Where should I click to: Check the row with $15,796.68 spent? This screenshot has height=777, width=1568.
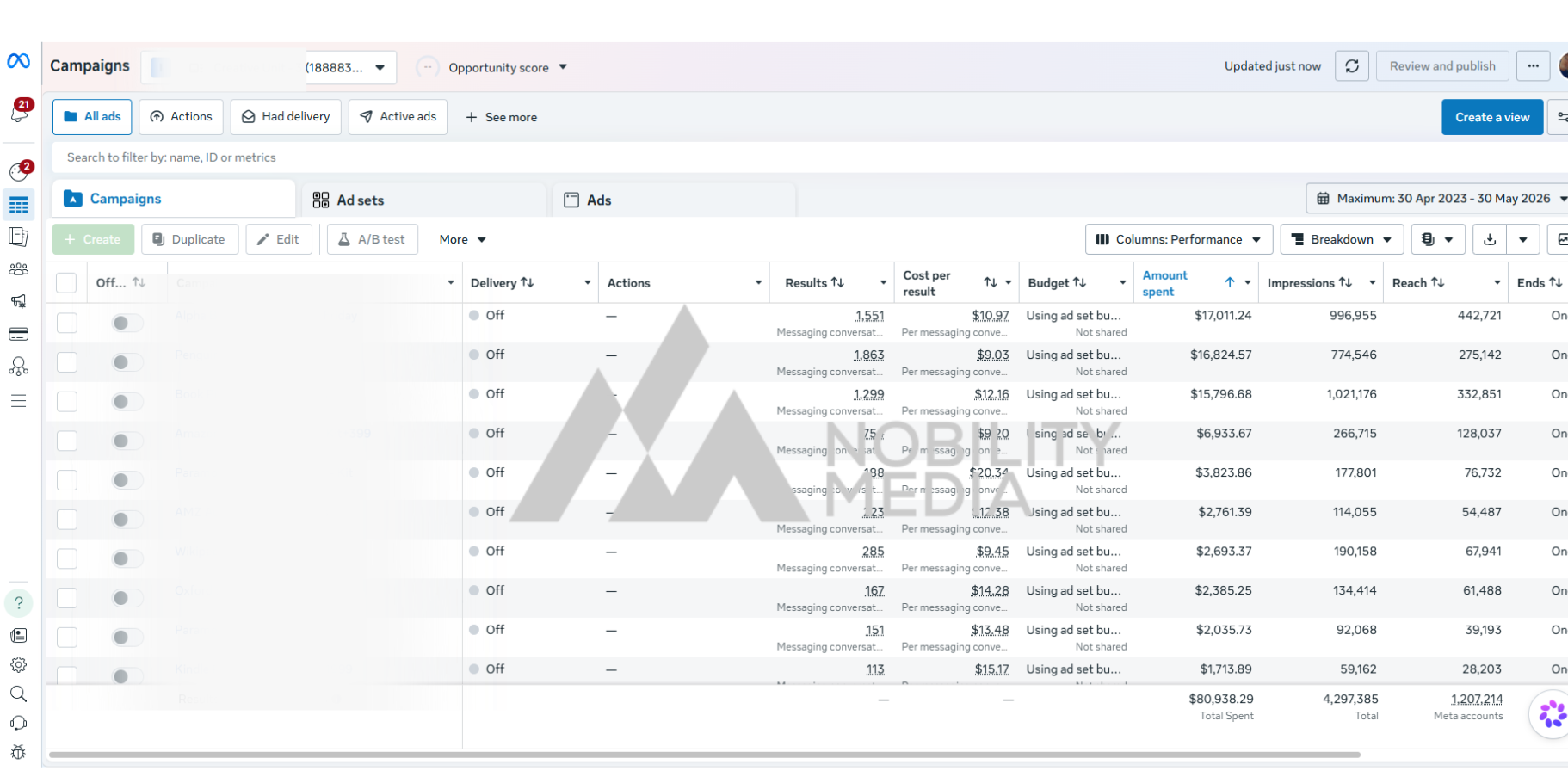pos(66,402)
